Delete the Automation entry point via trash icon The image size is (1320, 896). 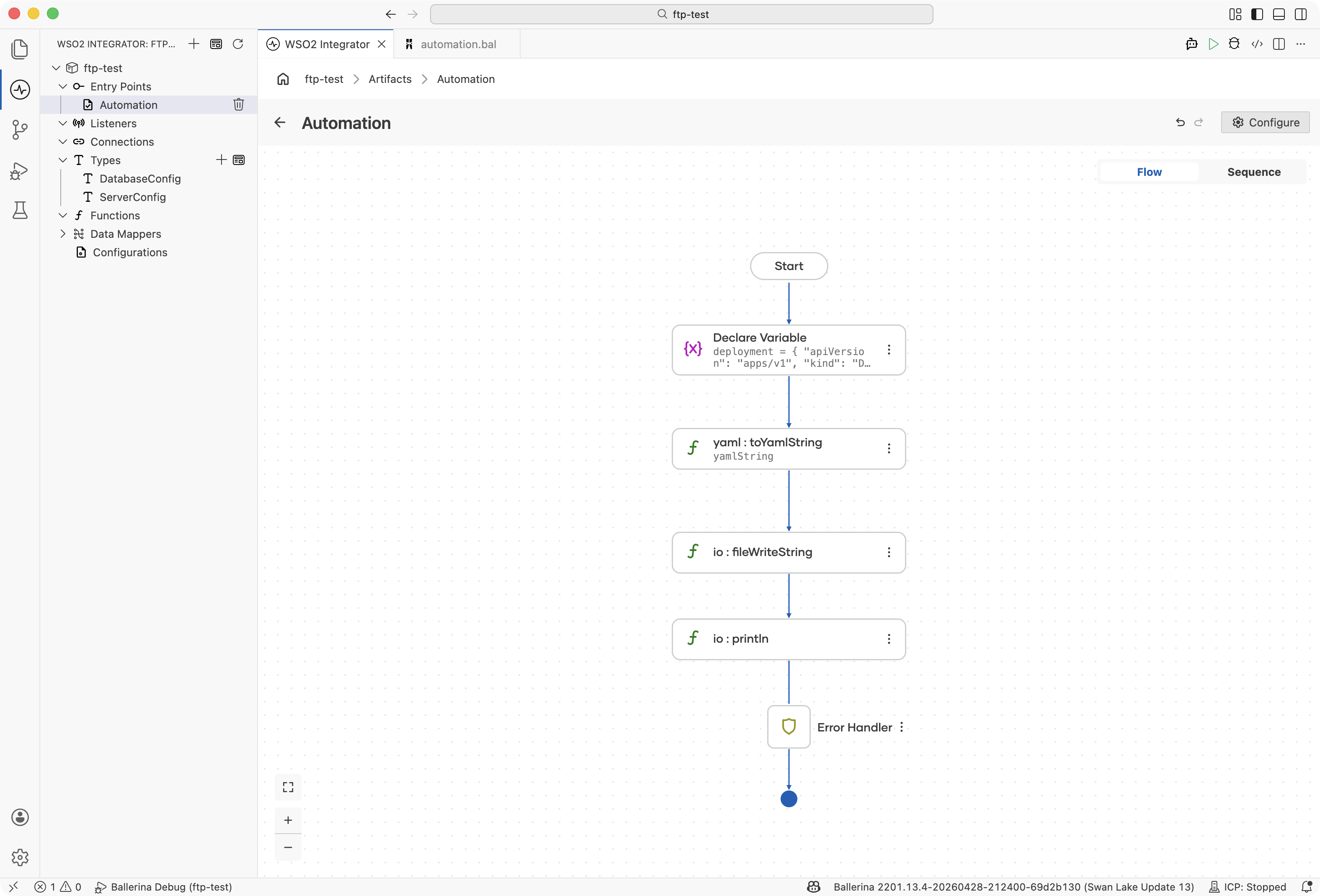(x=239, y=105)
